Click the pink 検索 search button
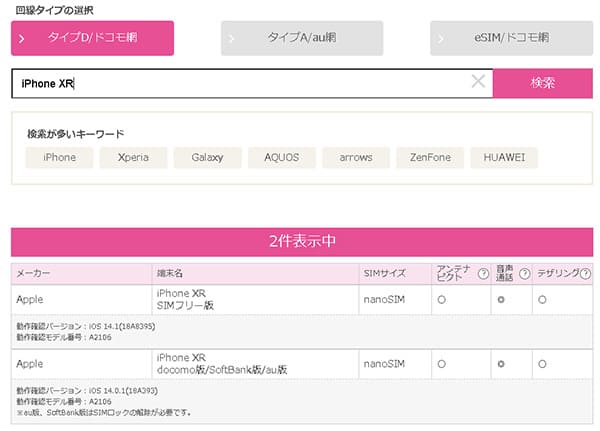 [x=543, y=83]
